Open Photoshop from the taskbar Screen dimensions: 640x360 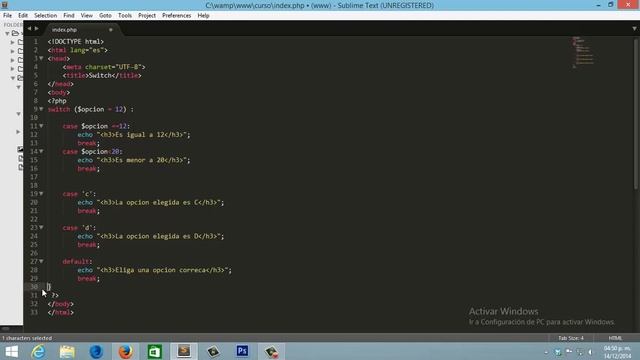tap(242, 351)
